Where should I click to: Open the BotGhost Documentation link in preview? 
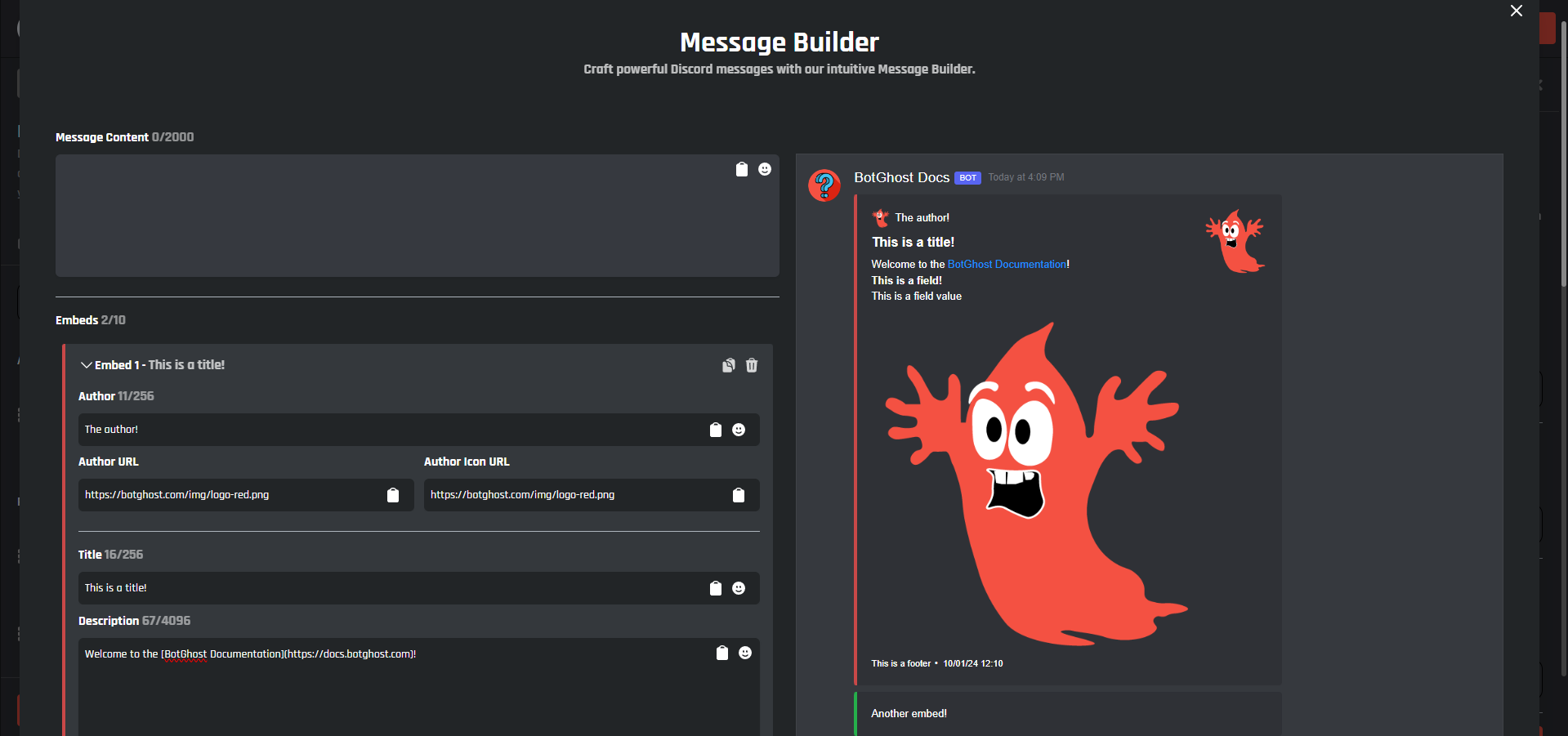tap(1007, 264)
